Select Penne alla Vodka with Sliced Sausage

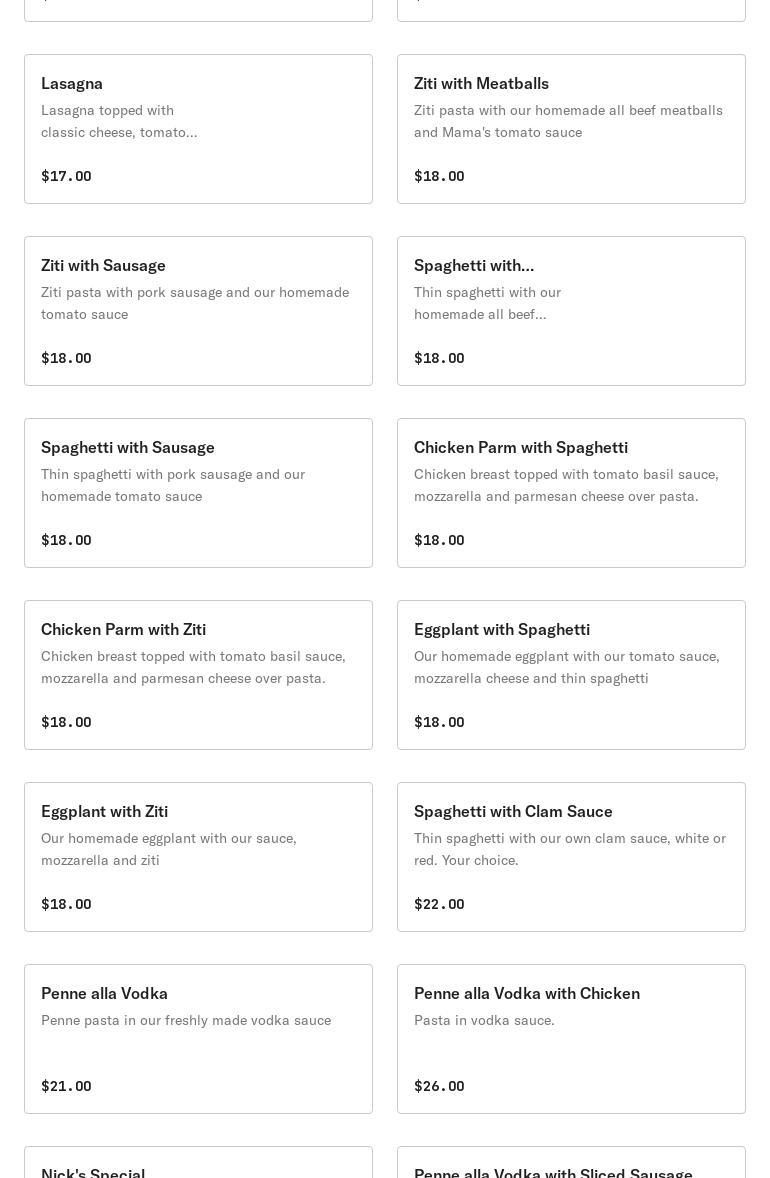(571, 1166)
